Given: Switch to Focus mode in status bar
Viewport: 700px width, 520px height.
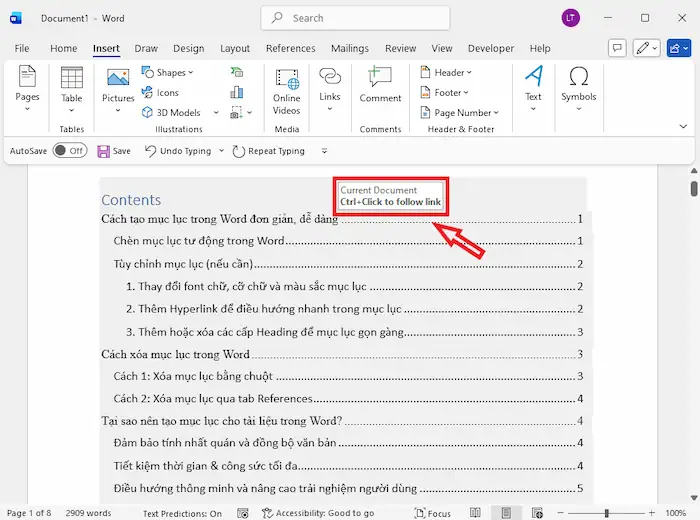Looking at the screenshot, I should (x=431, y=513).
